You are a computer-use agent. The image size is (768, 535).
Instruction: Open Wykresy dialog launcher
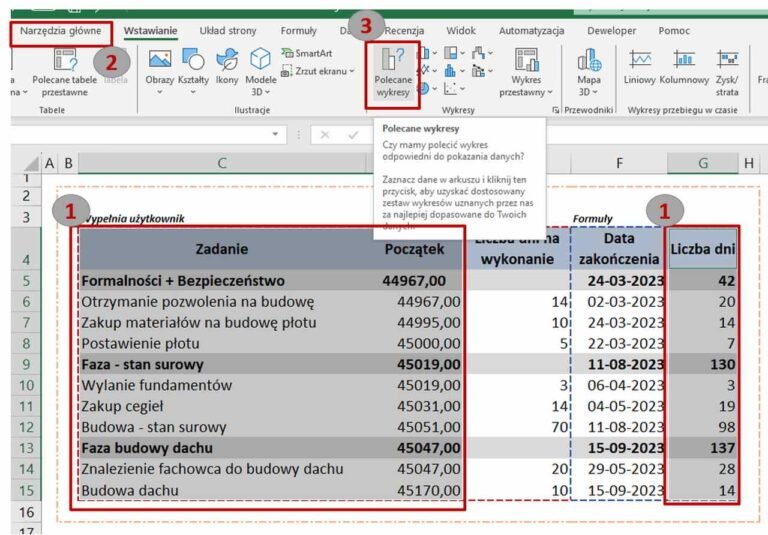pos(556,110)
